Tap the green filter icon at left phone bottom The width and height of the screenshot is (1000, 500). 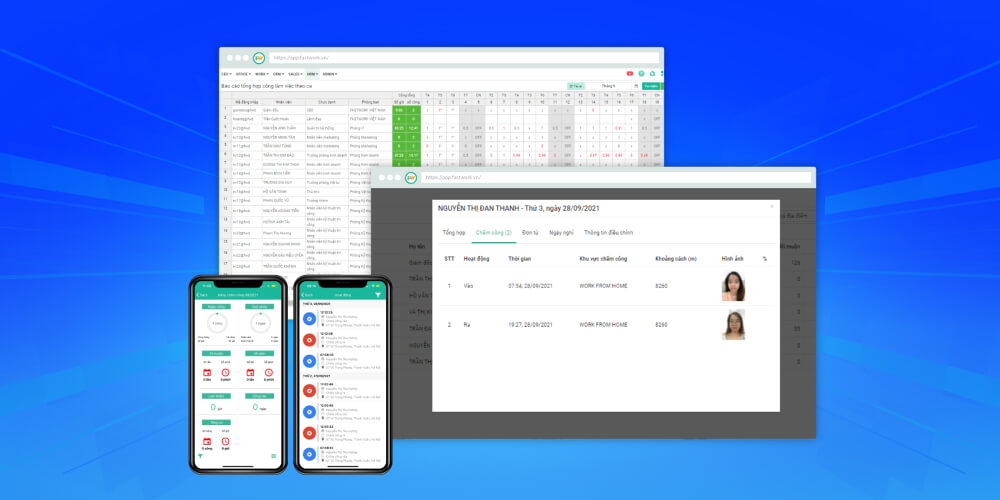(200, 456)
